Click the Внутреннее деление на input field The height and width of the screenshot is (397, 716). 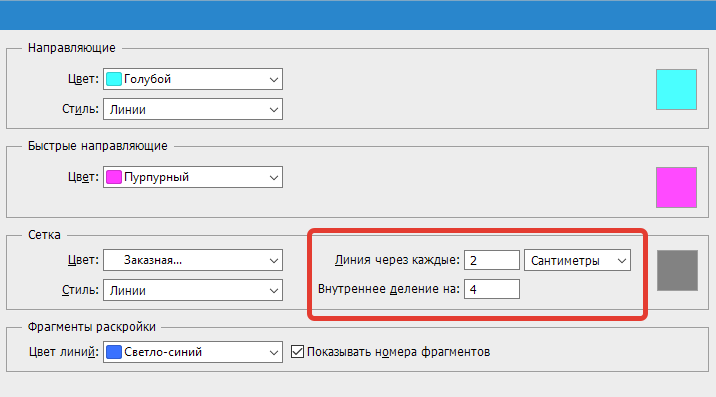[x=492, y=289]
